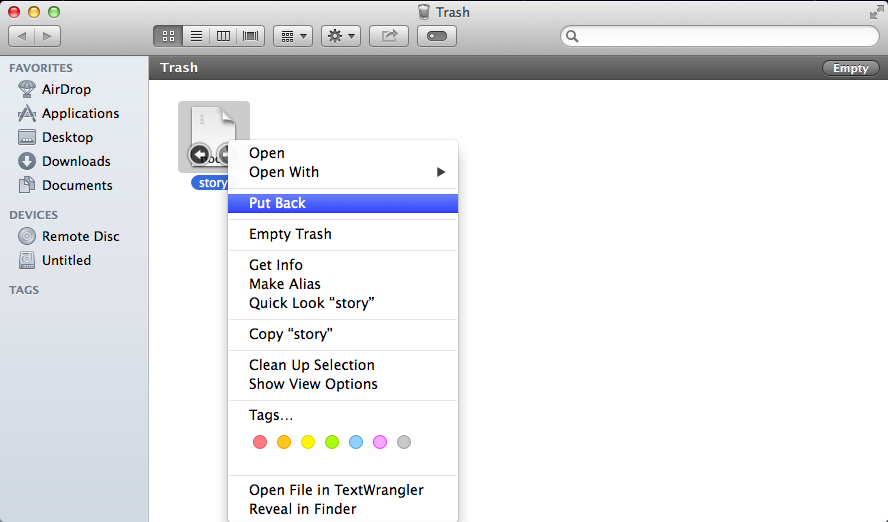Choose Get Info in context menu
The width and height of the screenshot is (888, 522).
(276, 265)
